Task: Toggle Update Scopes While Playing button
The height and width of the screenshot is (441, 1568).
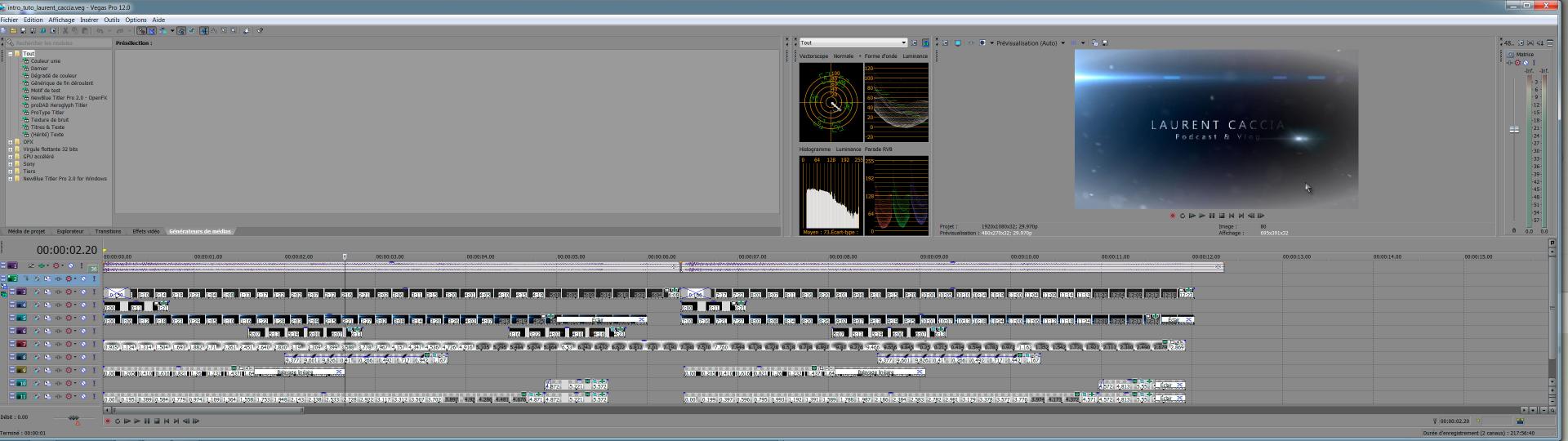Action: pyautogui.click(x=925, y=42)
